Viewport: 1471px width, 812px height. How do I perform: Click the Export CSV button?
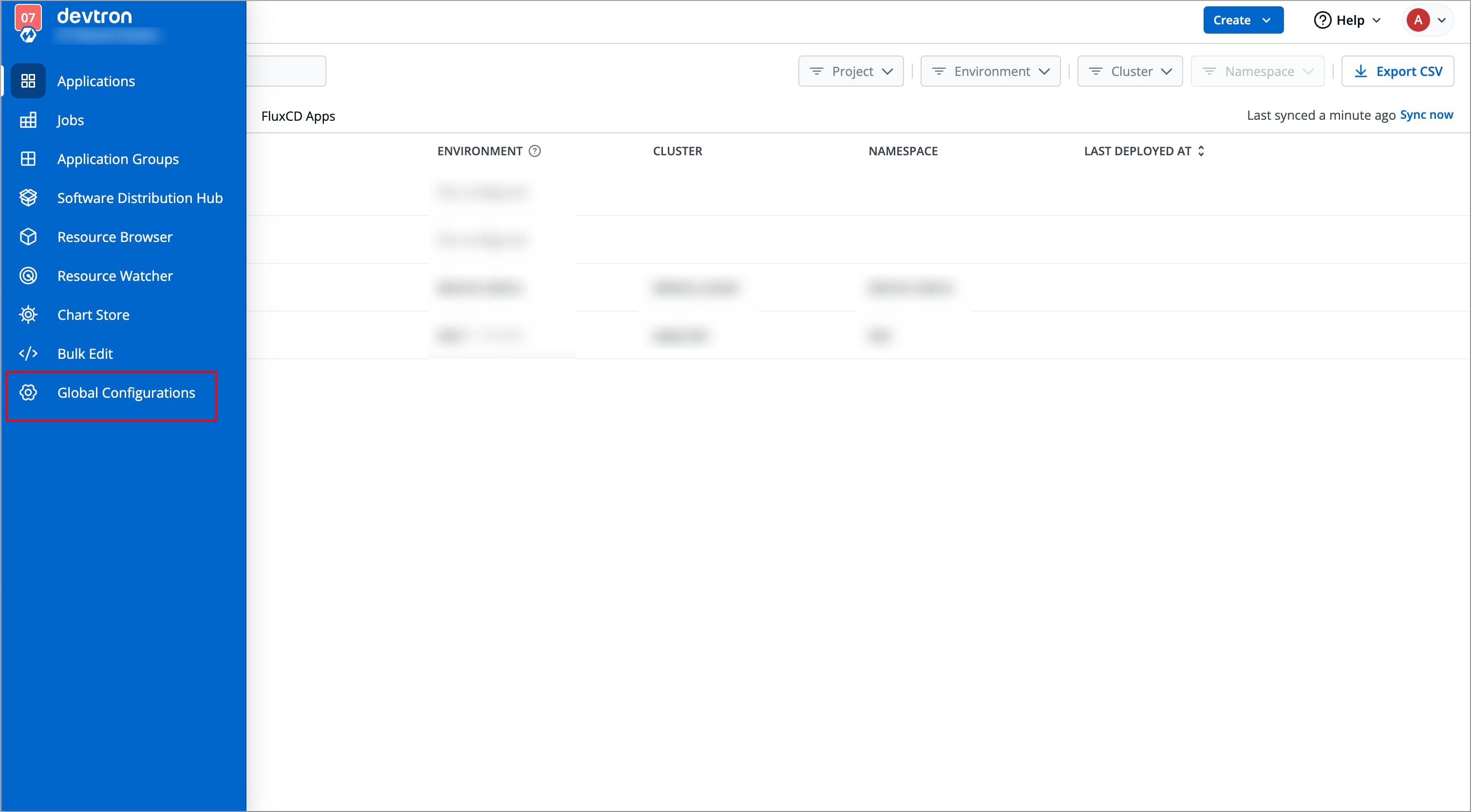(1397, 72)
